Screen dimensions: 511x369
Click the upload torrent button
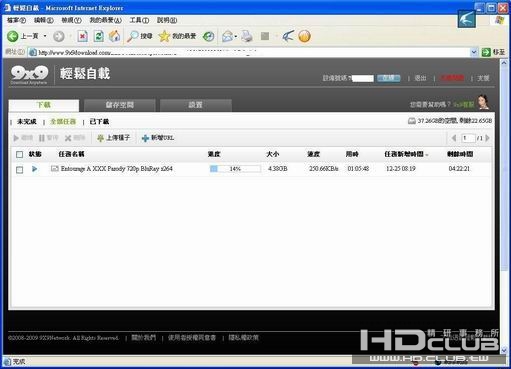tap(113, 138)
